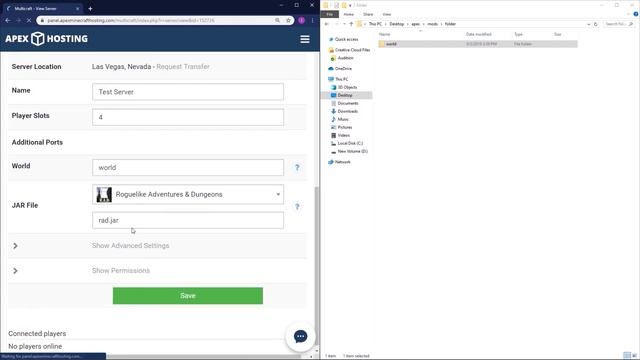Click the File Explorer search box
Screen dimensions: 640x360
coord(619,24)
